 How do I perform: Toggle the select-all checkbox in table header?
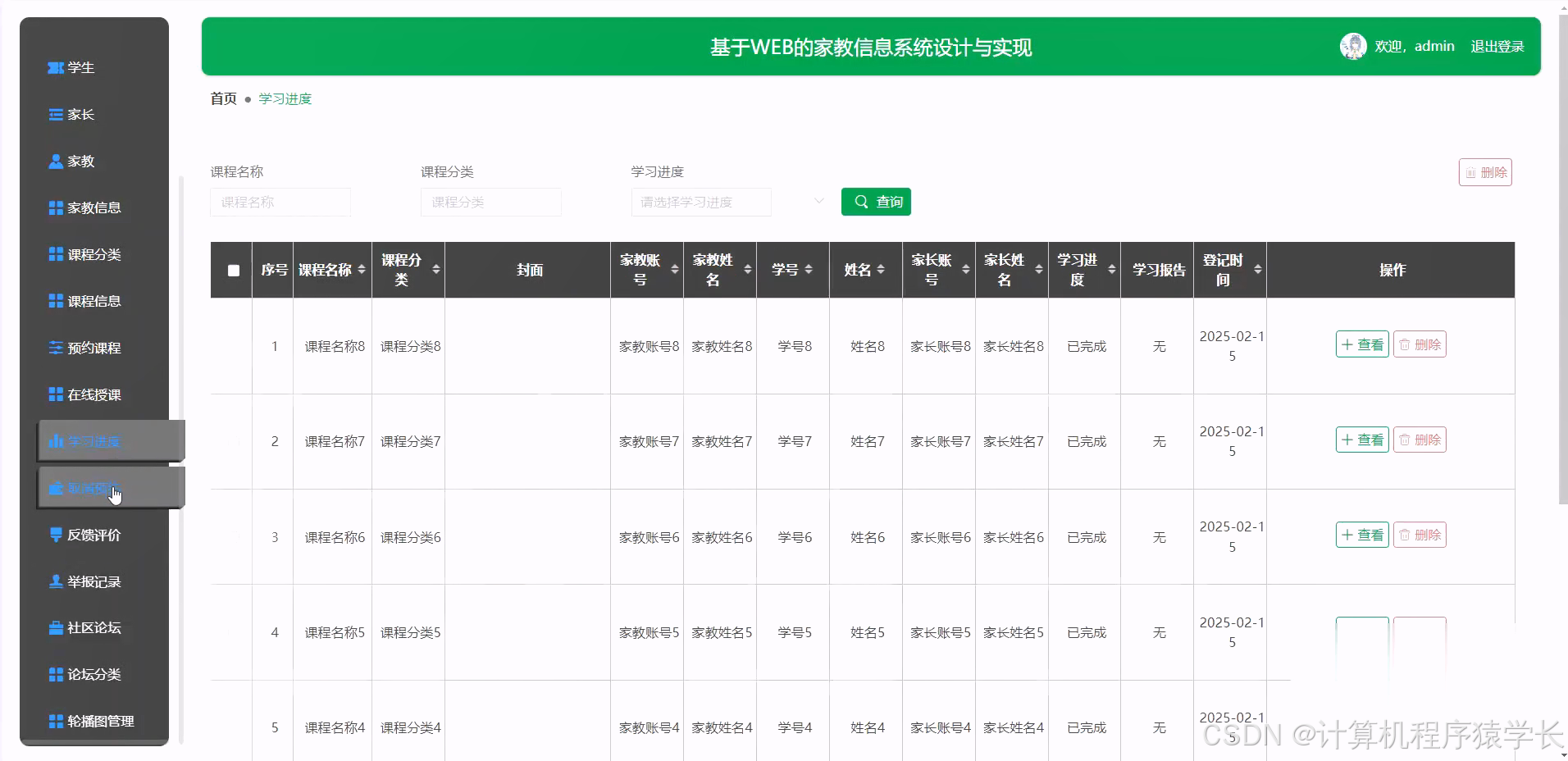coord(232,270)
